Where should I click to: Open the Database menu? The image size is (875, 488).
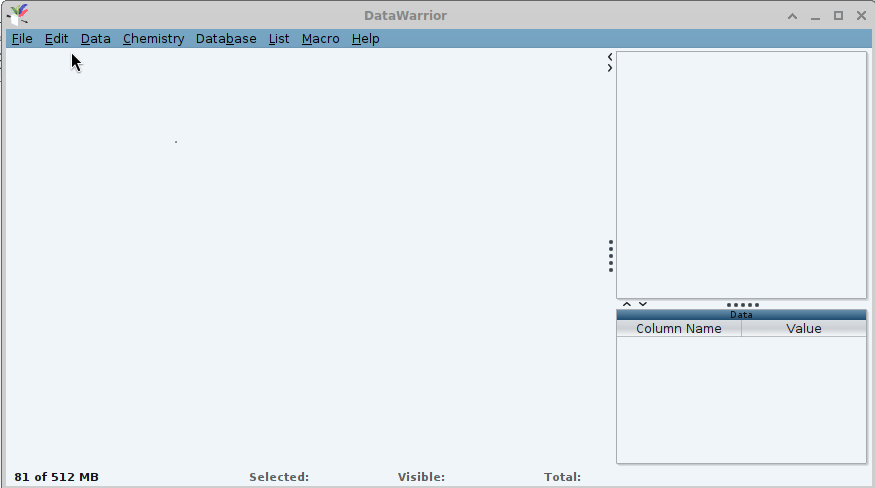click(x=226, y=39)
